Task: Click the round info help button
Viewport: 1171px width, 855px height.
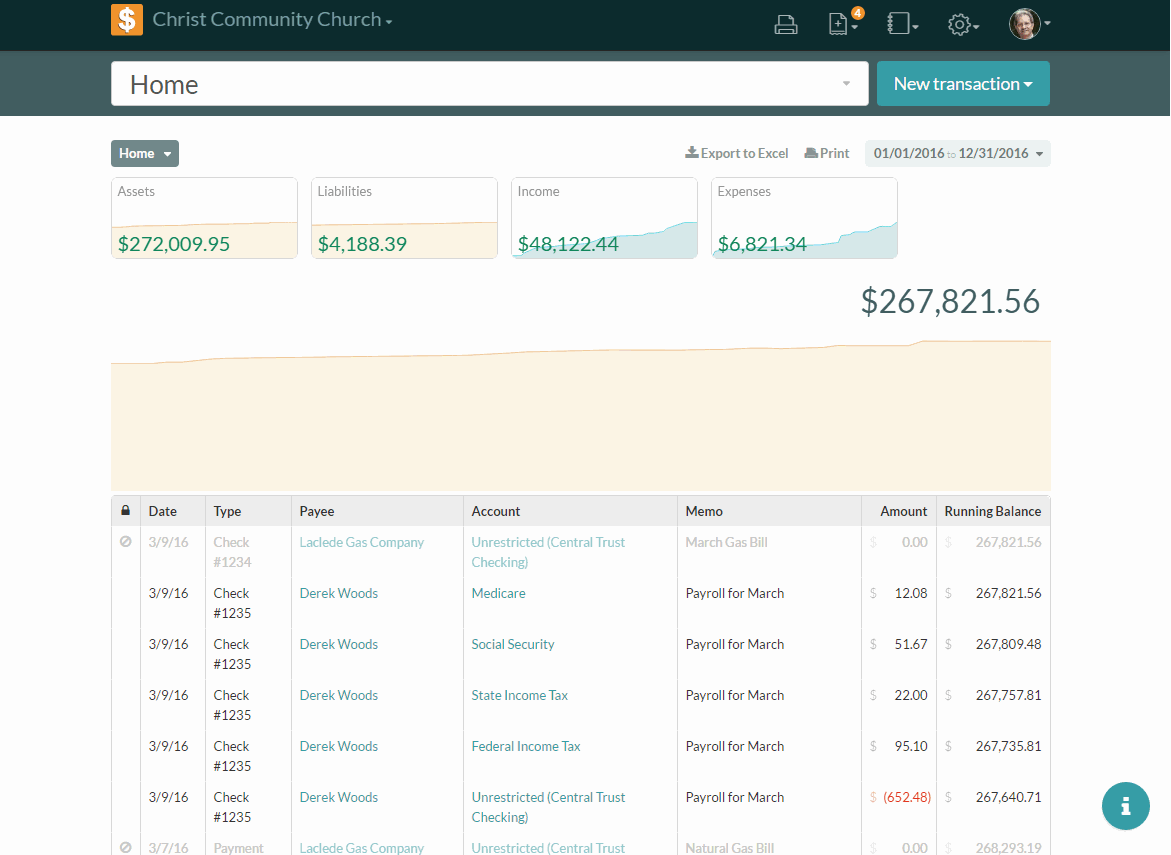Action: [1126, 805]
